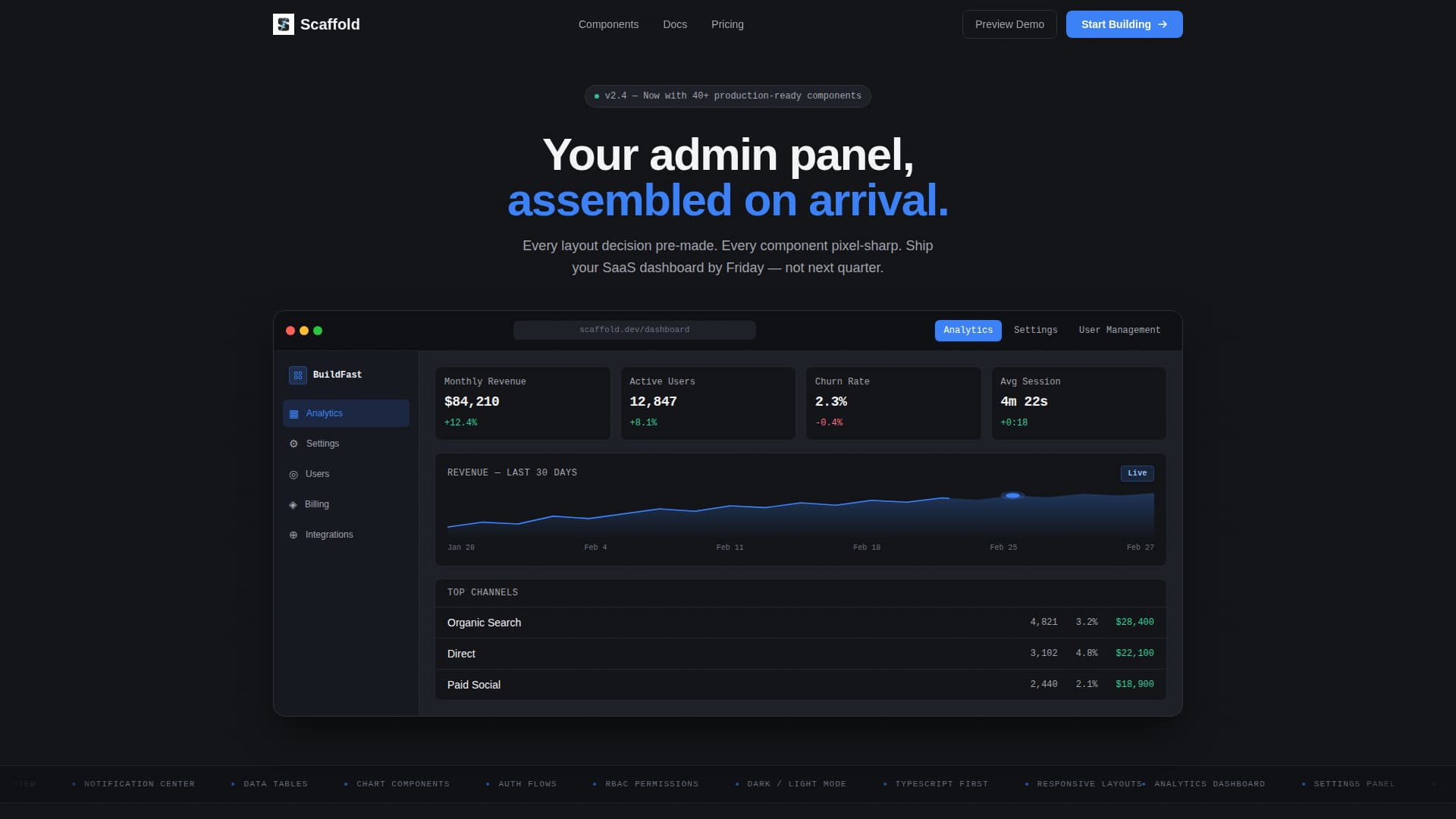
Task: Switch to the Analytics tab in mockup header
Action: [968, 331]
